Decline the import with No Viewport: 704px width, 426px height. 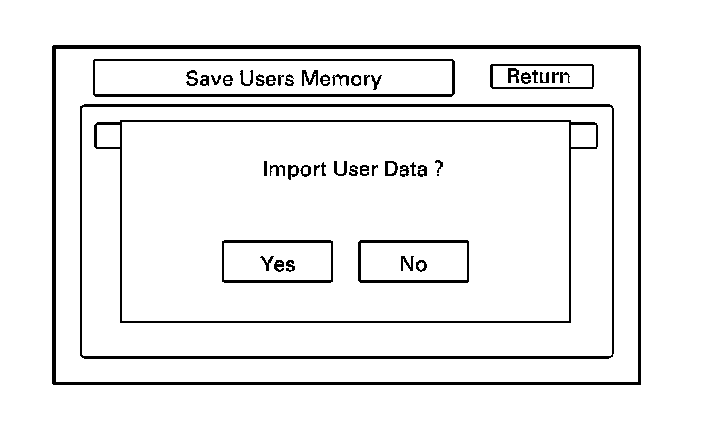(413, 263)
